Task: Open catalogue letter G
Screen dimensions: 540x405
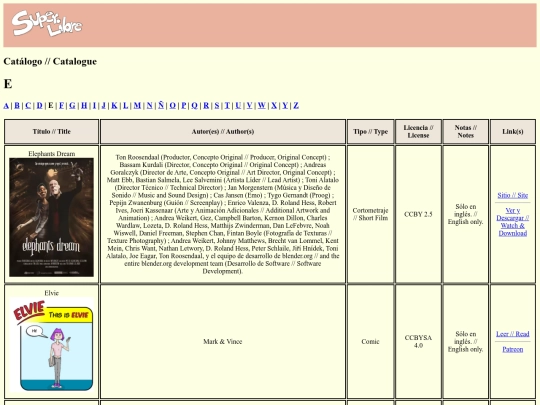Action: click(72, 105)
